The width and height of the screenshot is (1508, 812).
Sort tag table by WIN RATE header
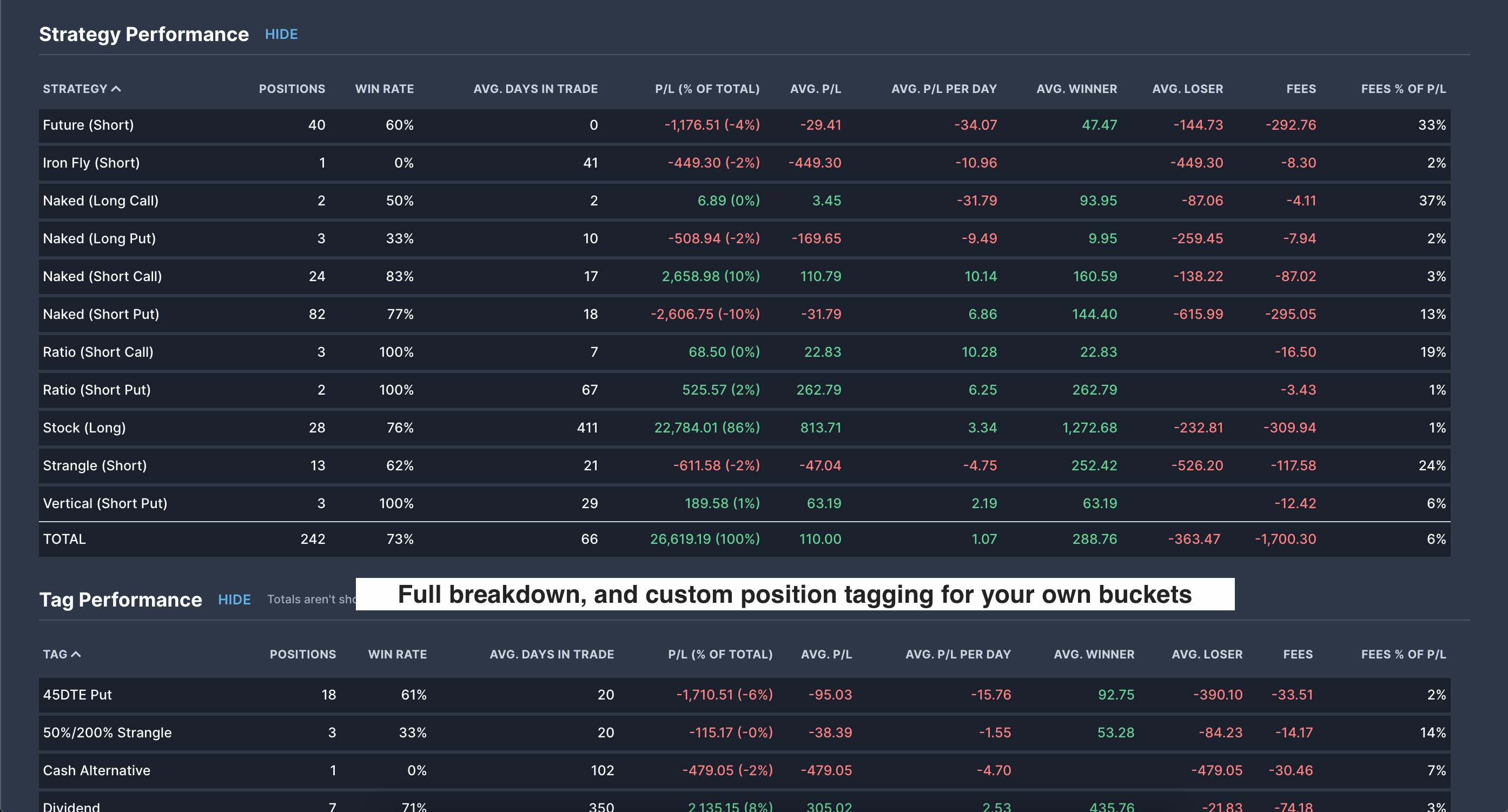(397, 655)
